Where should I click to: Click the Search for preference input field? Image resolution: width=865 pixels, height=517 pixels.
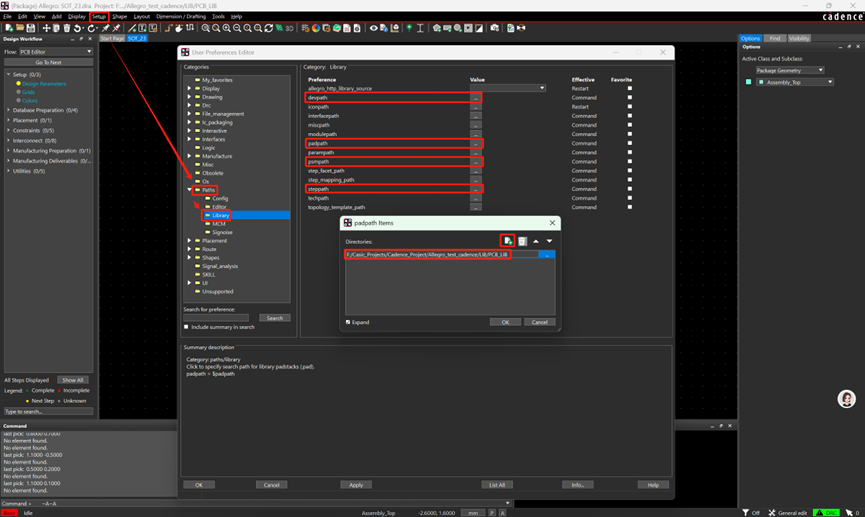coord(216,318)
